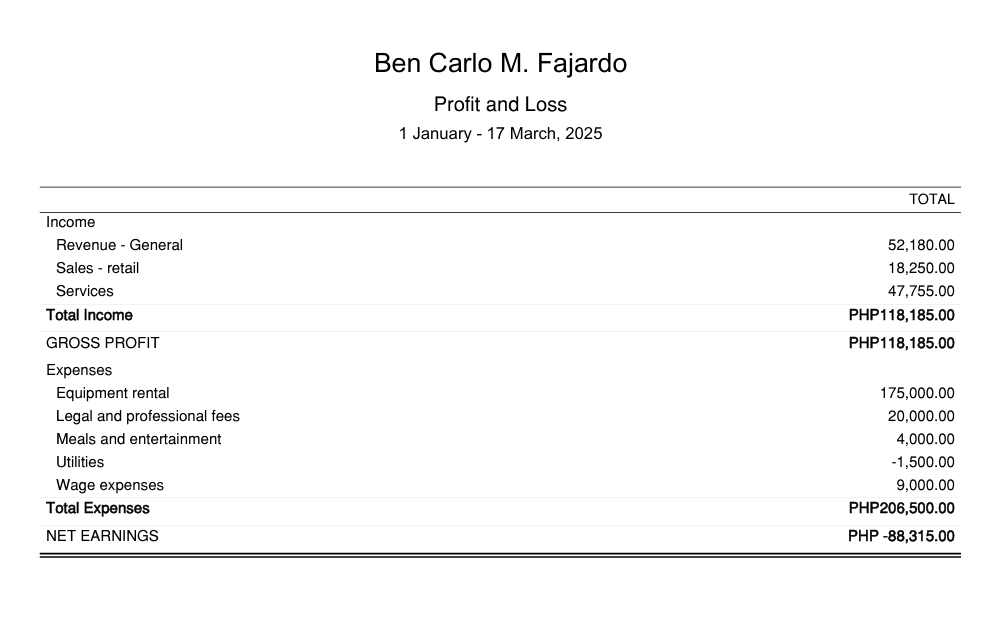Click the Profit and Loss report title
This screenshot has width=1000, height=643.
[x=500, y=104]
